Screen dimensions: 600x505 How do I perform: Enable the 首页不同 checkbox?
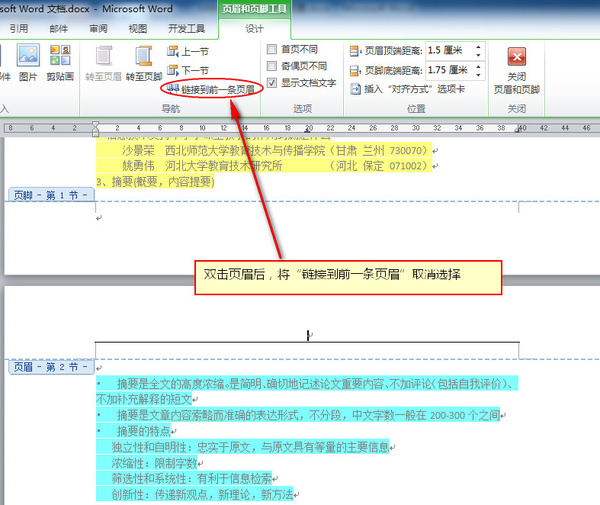tap(273, 49)
